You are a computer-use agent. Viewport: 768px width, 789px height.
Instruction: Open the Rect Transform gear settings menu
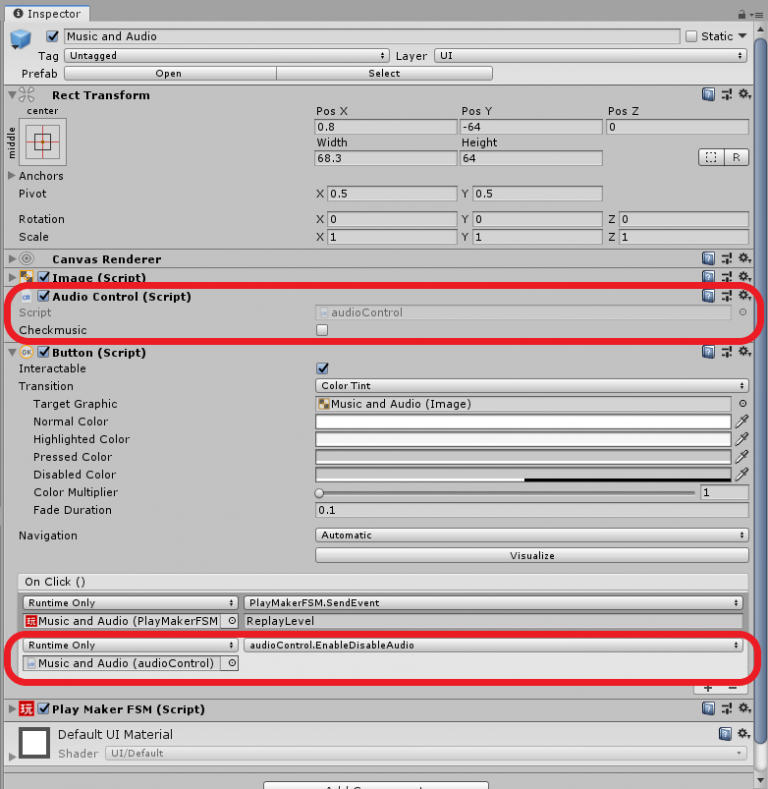(744, 94)
